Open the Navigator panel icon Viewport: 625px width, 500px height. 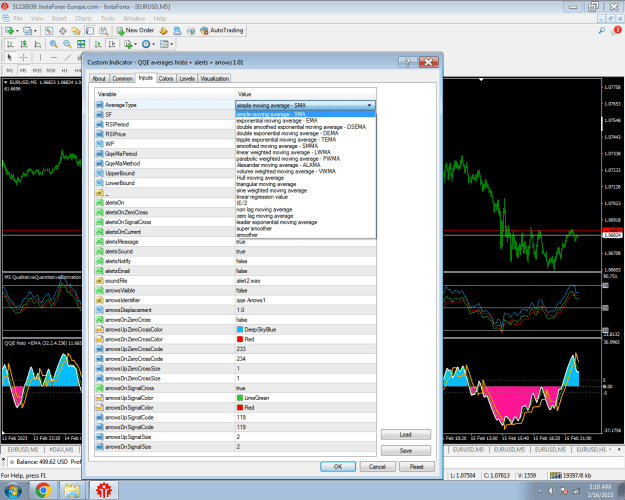76,31
